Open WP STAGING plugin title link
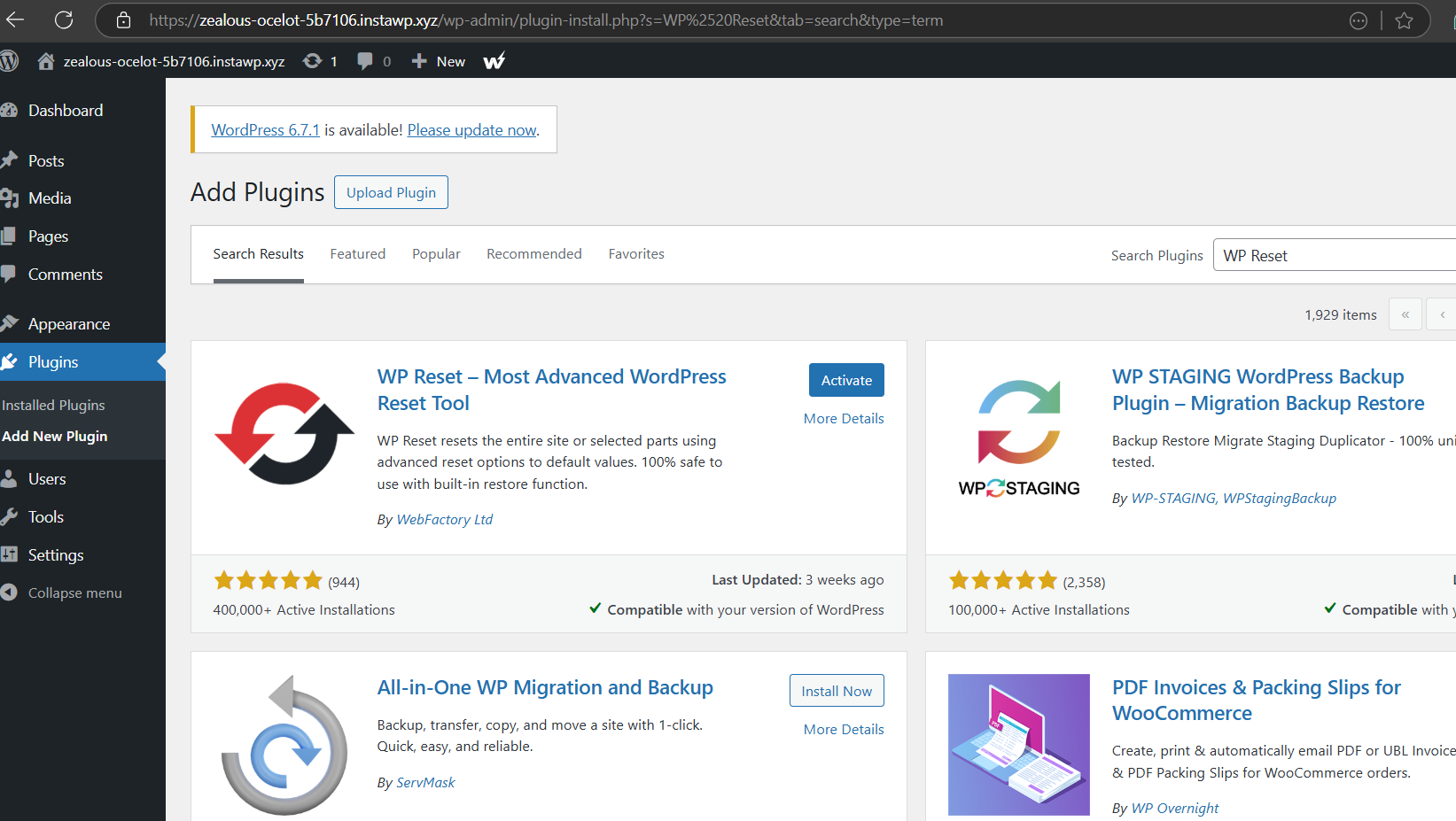This screenshot has height=821, width=1456. (1268, 390)
